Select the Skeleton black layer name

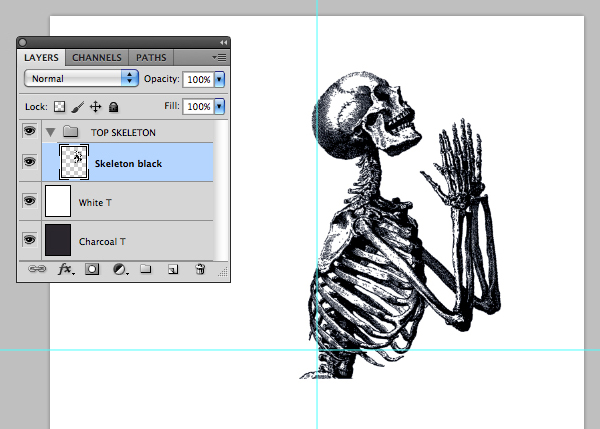128,164
